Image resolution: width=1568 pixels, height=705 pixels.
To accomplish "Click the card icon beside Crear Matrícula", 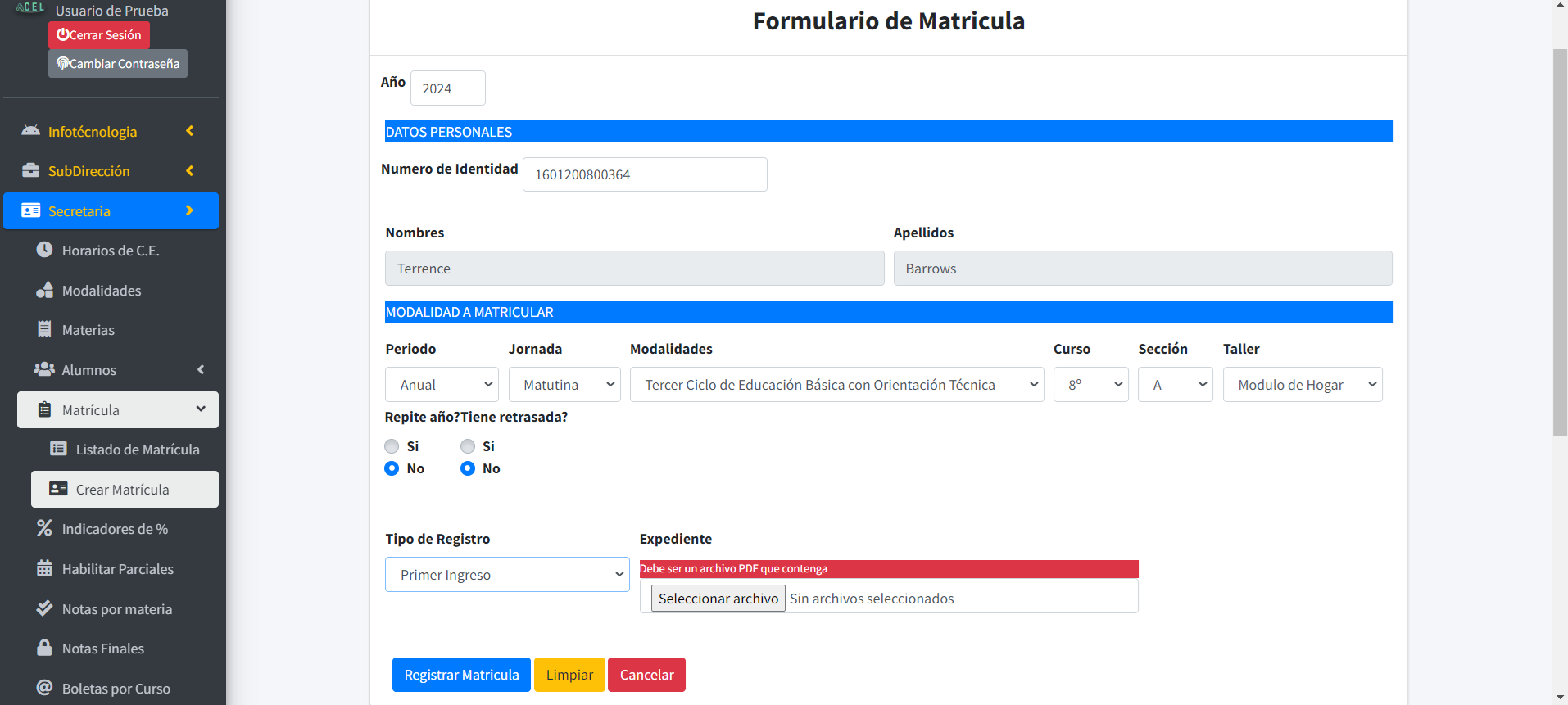I will coord(58,489).
